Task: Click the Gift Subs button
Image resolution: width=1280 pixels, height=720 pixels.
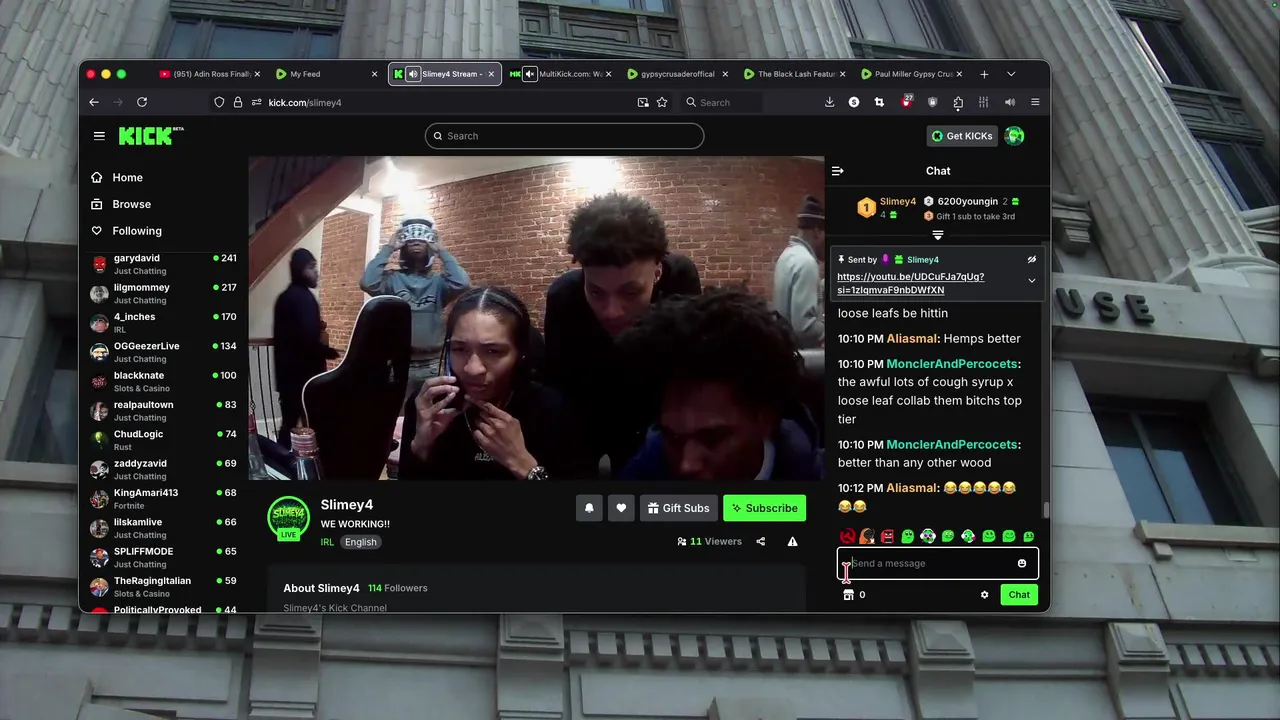Action: (x=678, y=508)
